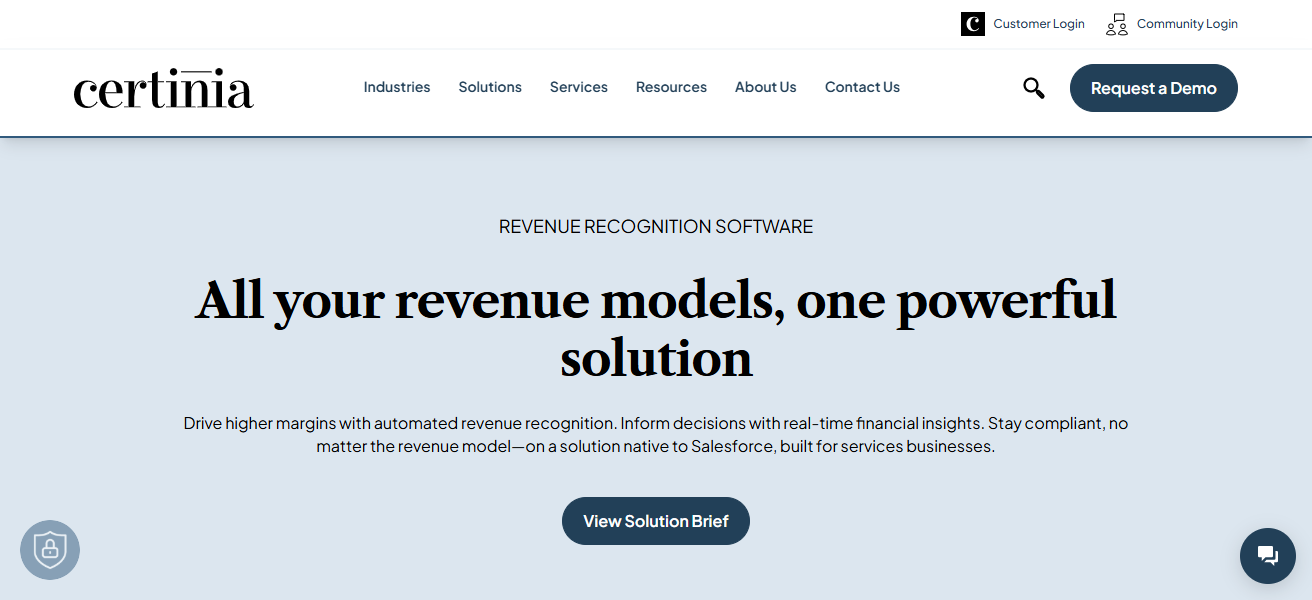Click the Request a Demo button

click(x=1153, y=88)
